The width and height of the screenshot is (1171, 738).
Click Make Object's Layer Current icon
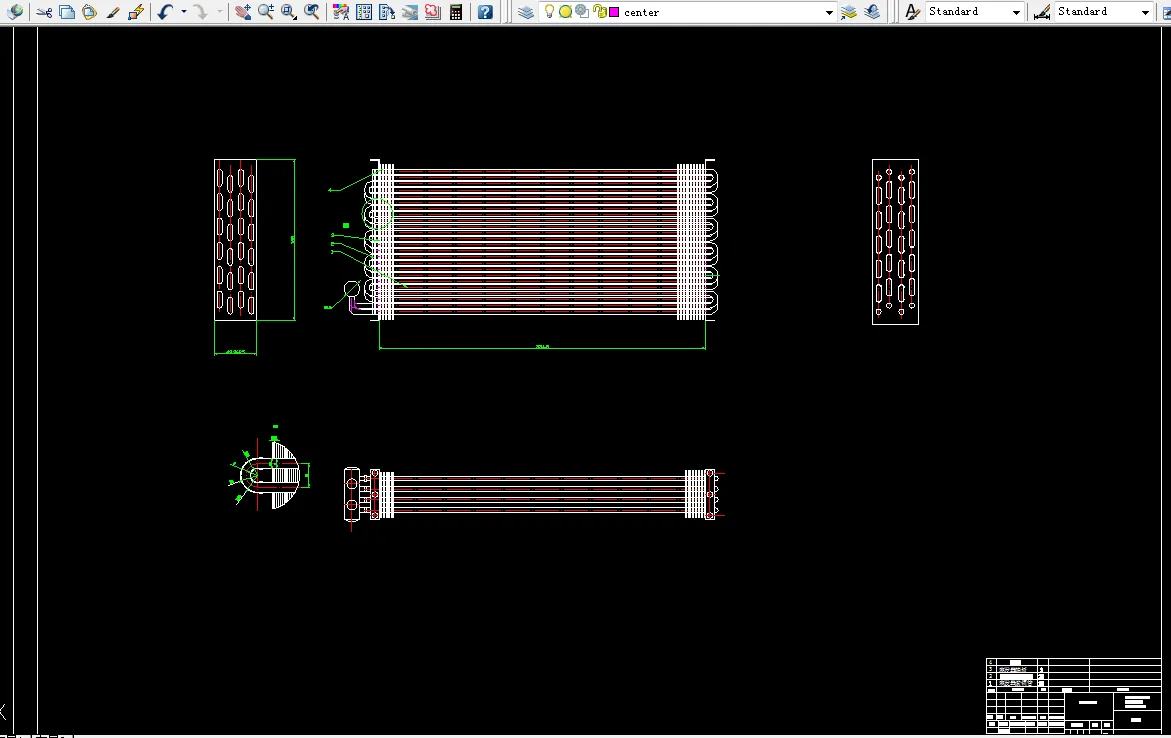click(849, 12)
